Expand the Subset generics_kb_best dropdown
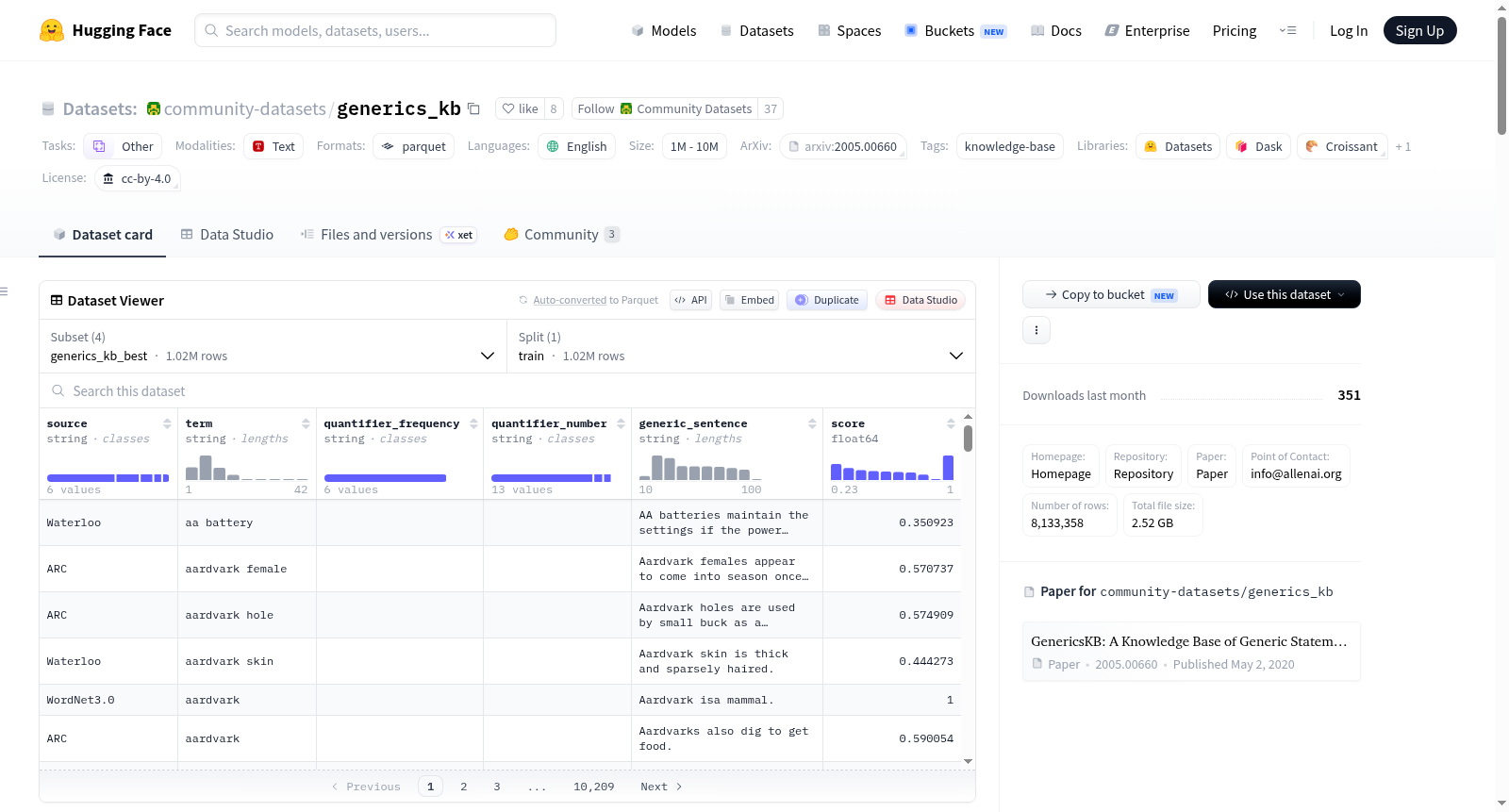Viewport: 1509px width, 812px height. pyautogui.click(x=273, y=346)
